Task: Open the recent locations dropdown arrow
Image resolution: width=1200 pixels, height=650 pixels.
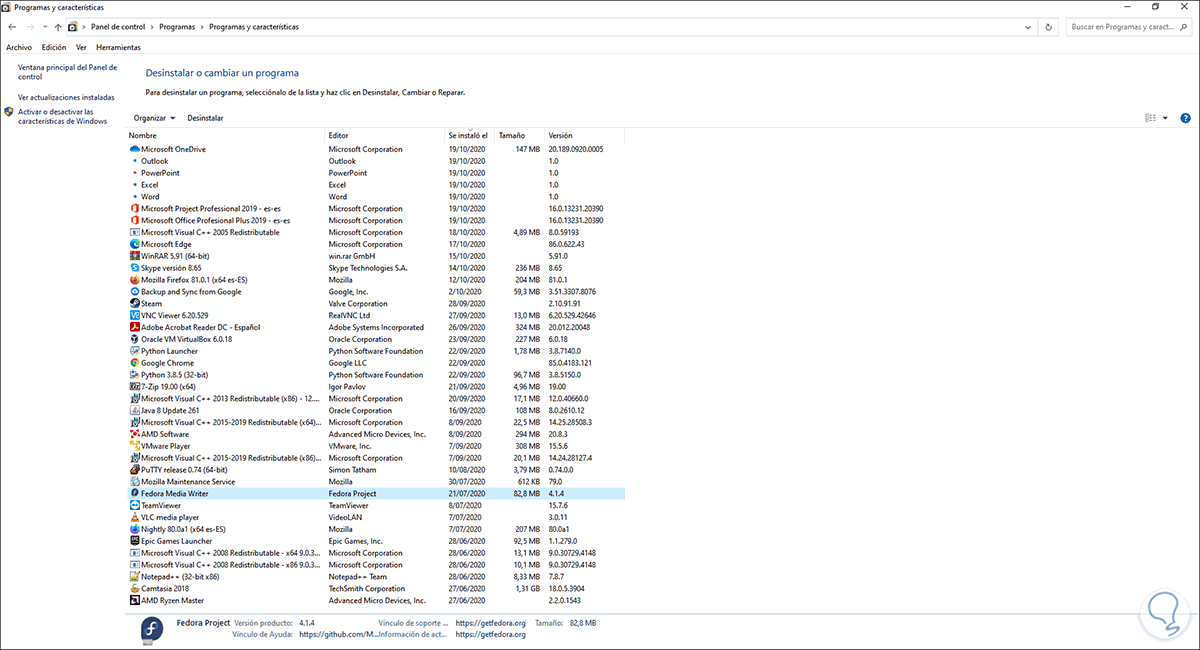Action: coord(44,27)
